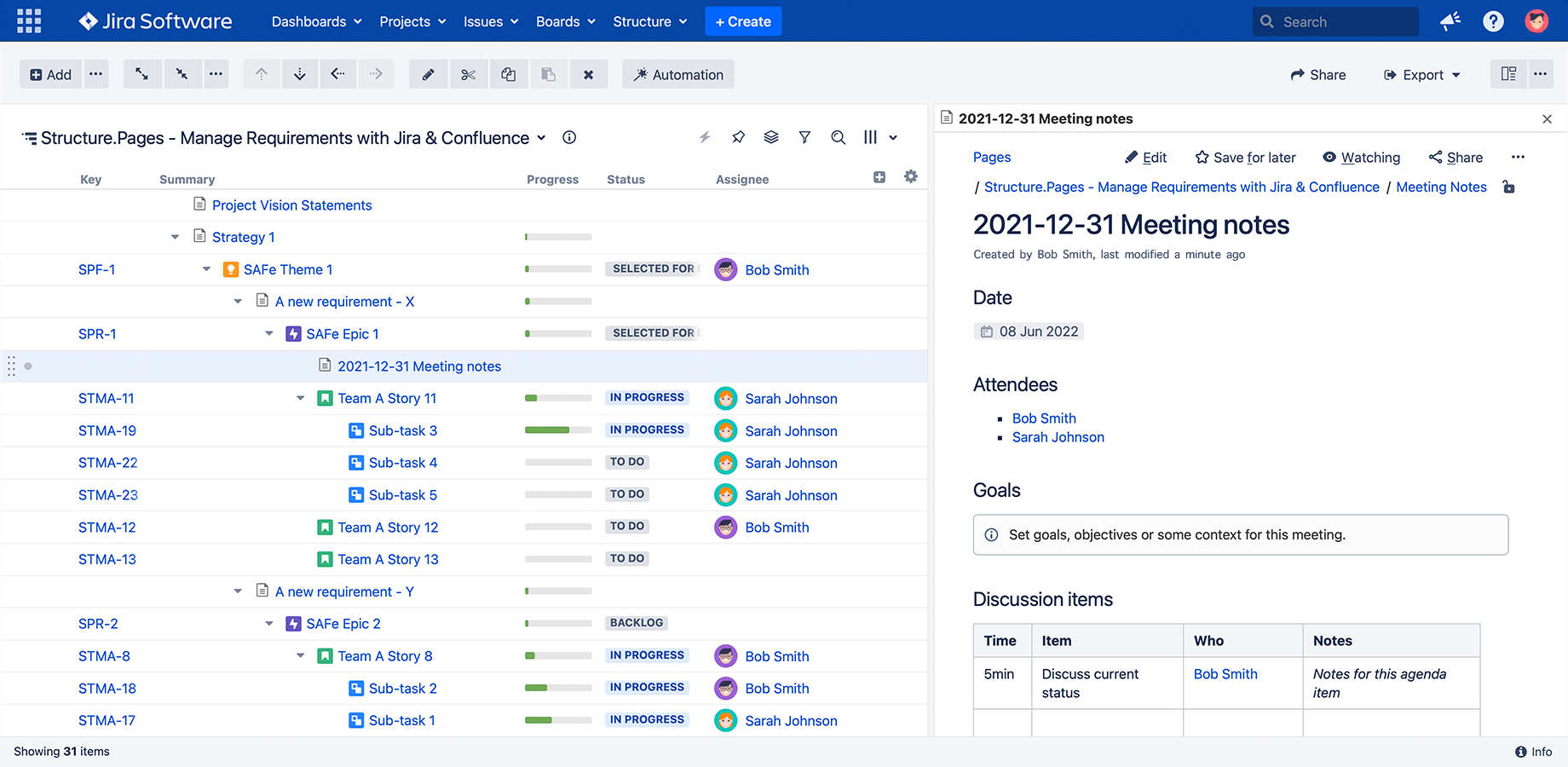Click the paste icon in the toolbar
The height and width of the screenshot is (767, 1568).
pyautogui.click(x=549, y=74)
